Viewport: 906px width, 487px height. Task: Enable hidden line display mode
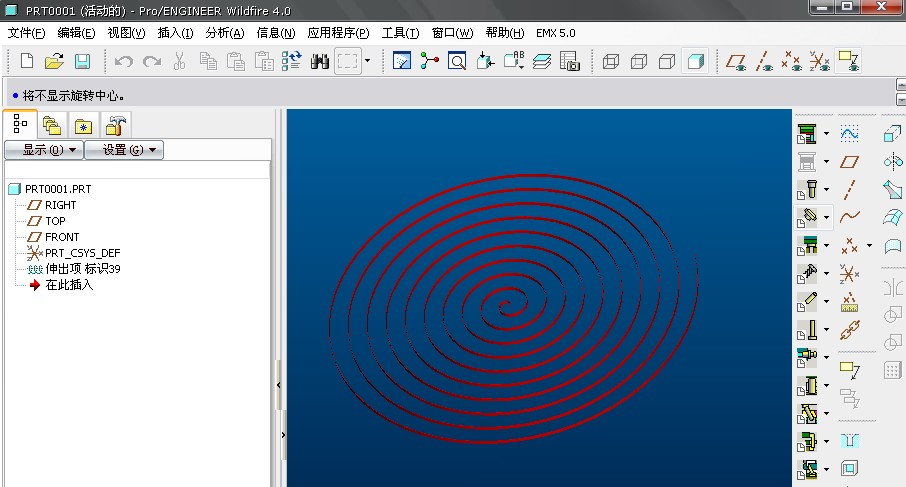(x=639, y=61)
